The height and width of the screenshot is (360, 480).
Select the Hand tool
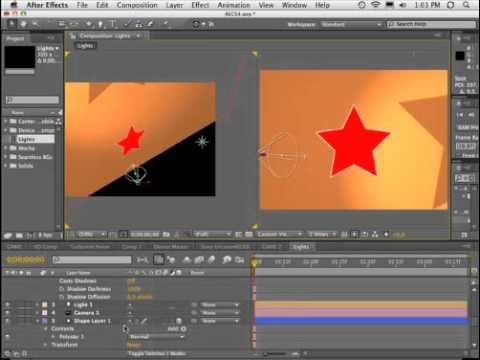pos(23,24)
